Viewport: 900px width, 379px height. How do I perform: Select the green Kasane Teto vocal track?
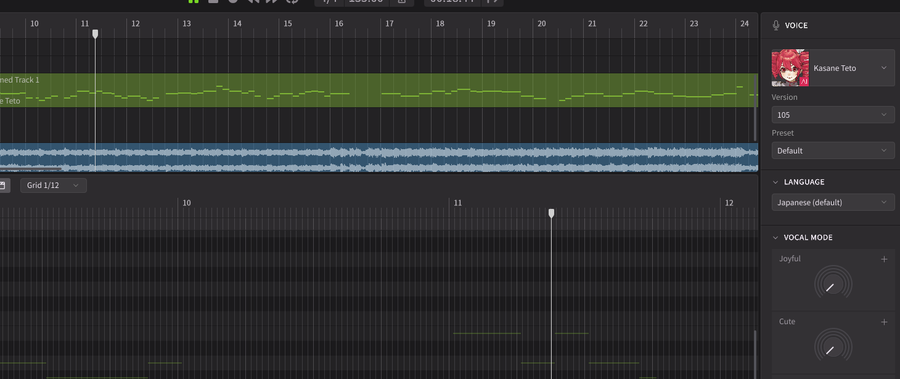tap(379, 90)
